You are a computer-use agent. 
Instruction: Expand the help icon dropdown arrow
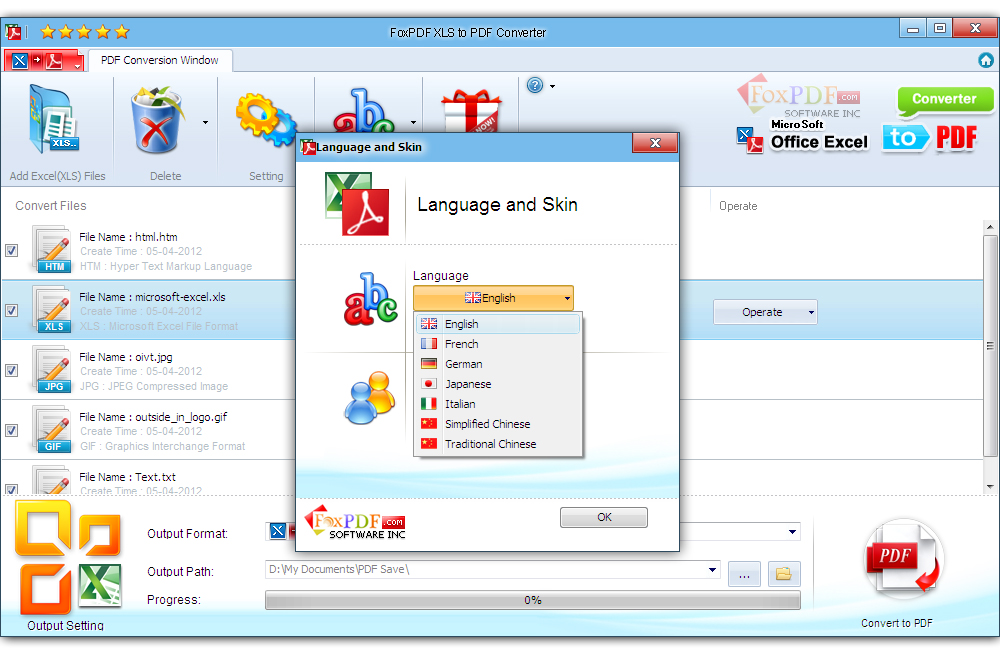552,86
